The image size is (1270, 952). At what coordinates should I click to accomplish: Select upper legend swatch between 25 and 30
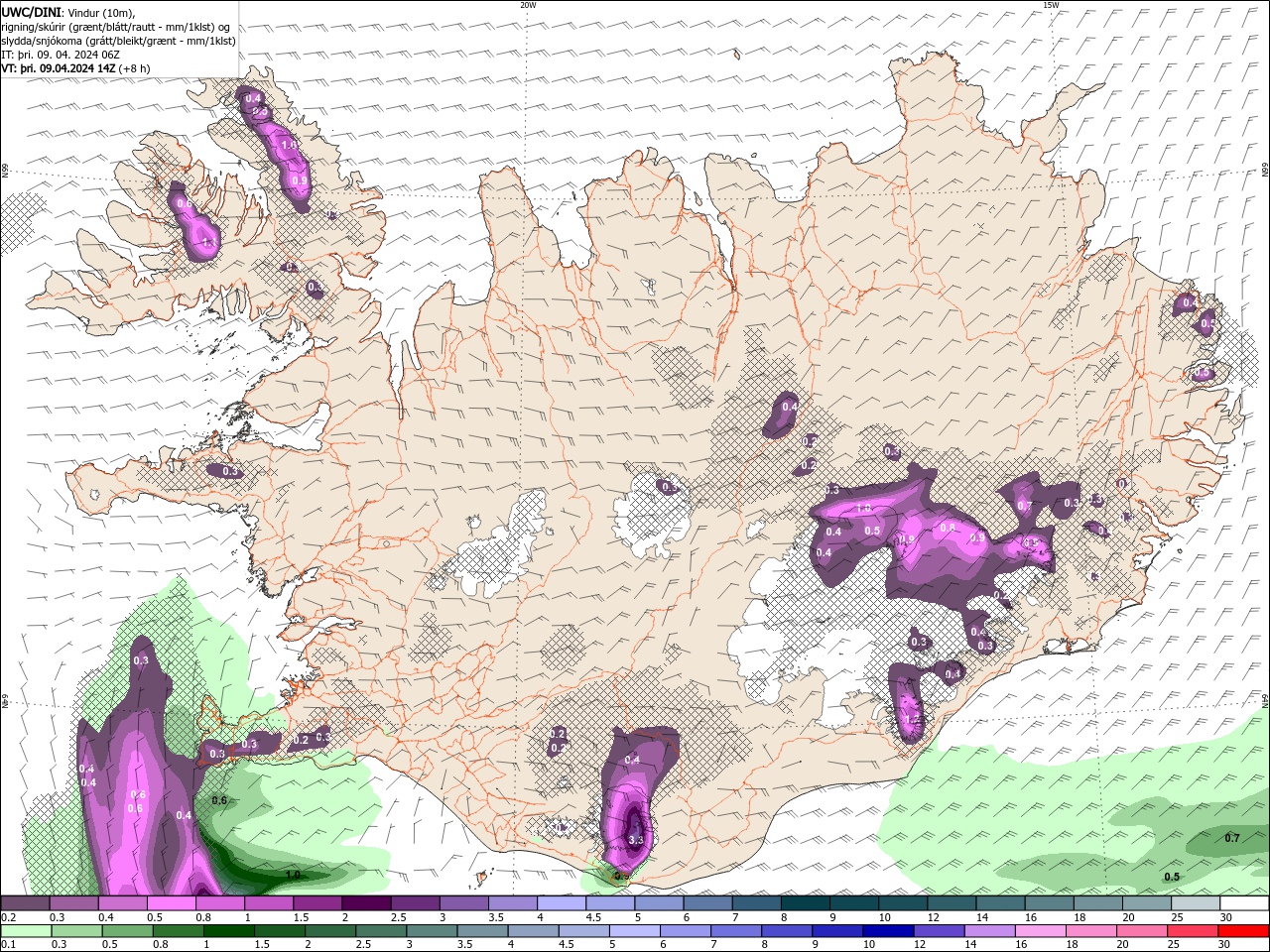tap(1195, 903)
